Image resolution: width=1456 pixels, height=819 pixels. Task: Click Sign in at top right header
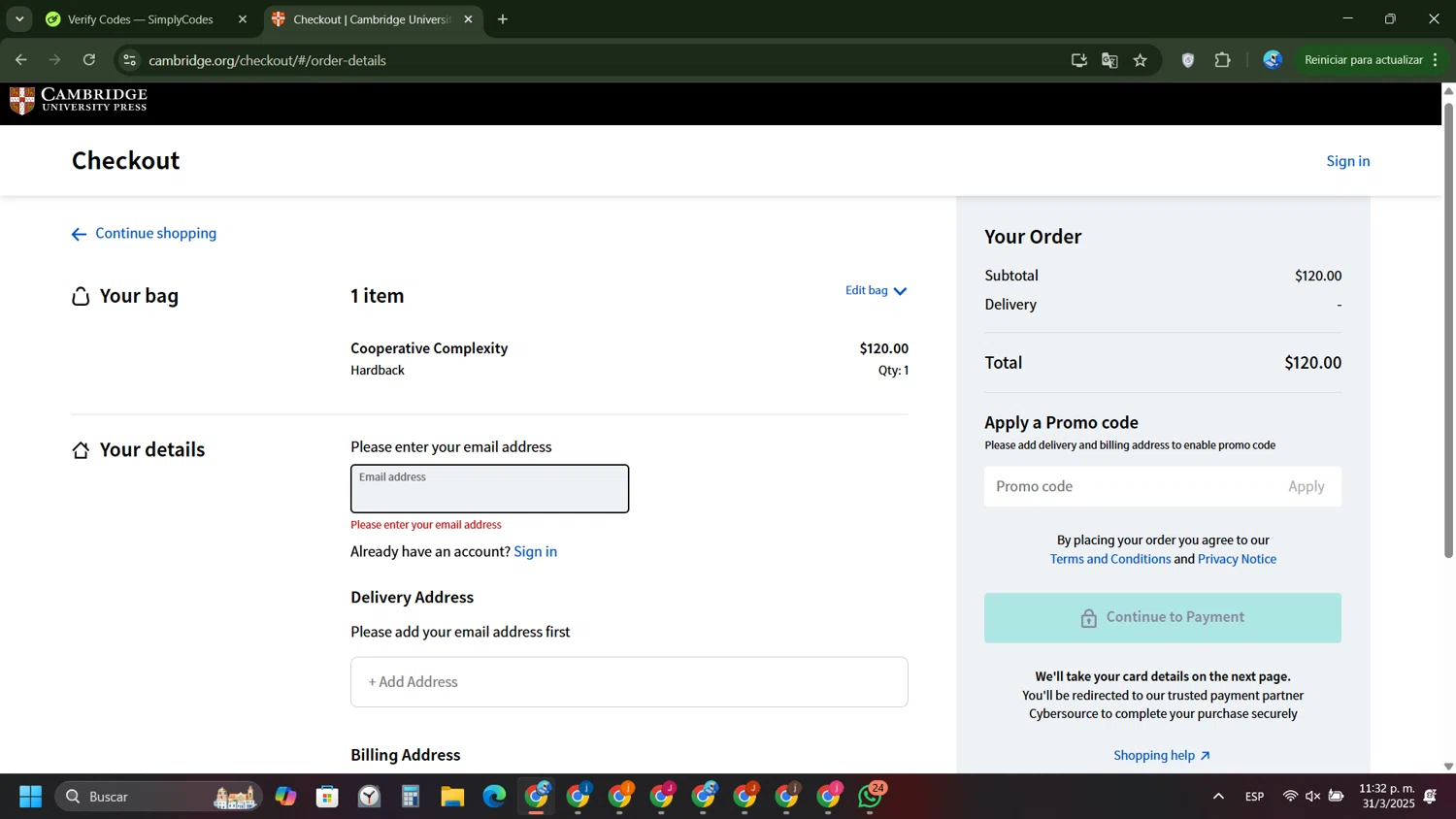(x=1348, y=161)
